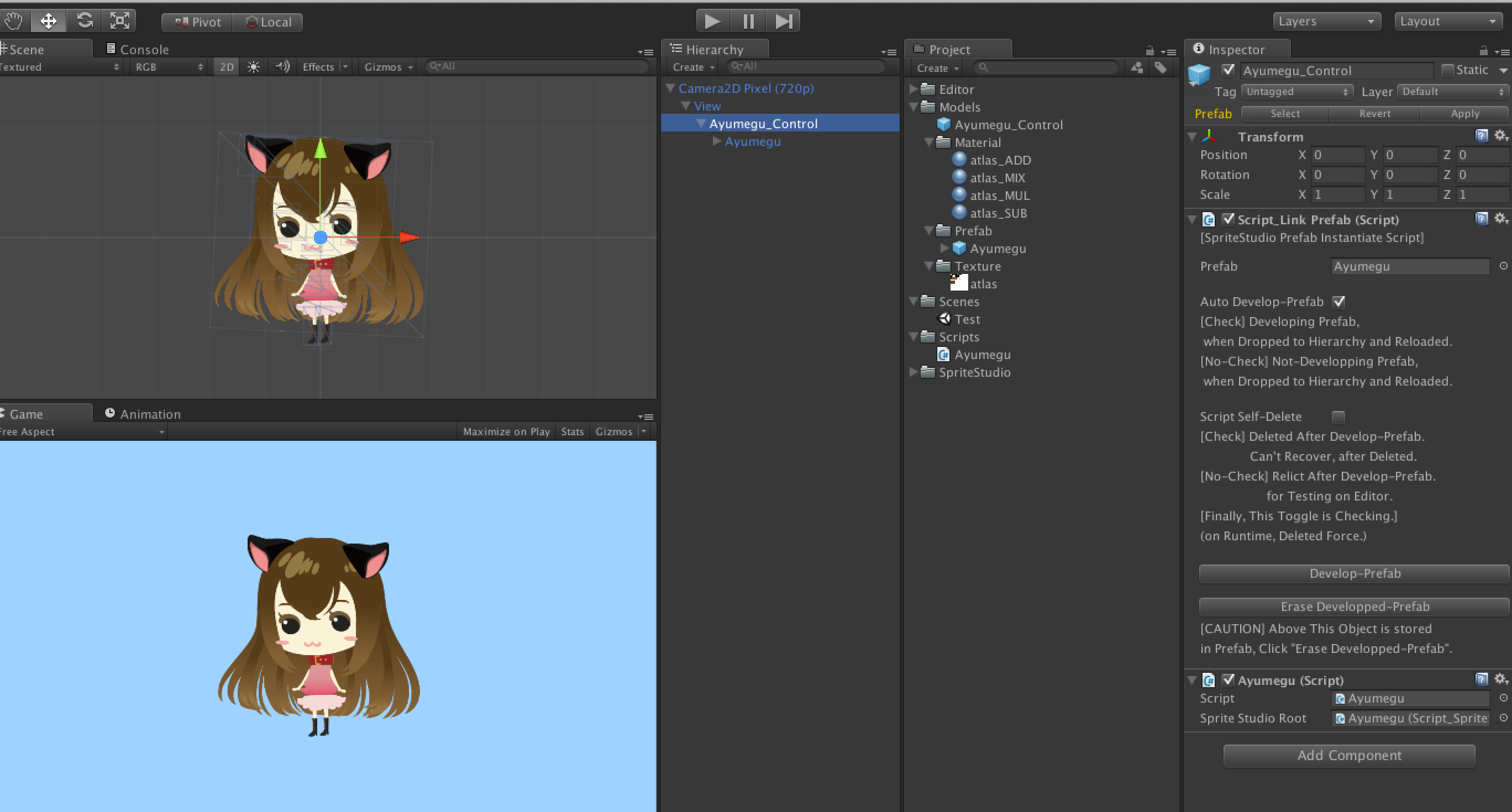Expand the Editor folder in Project

(x=914, y=89)
